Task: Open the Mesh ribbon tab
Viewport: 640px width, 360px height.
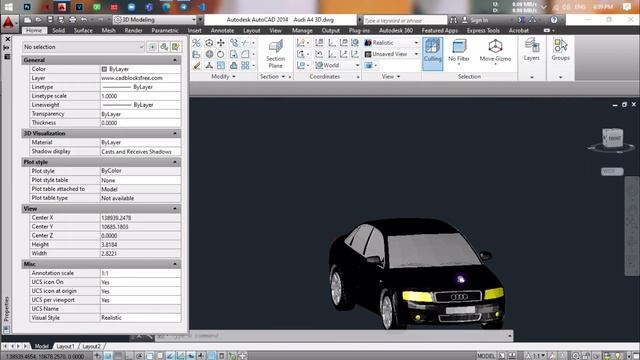Action: point(109,30)
